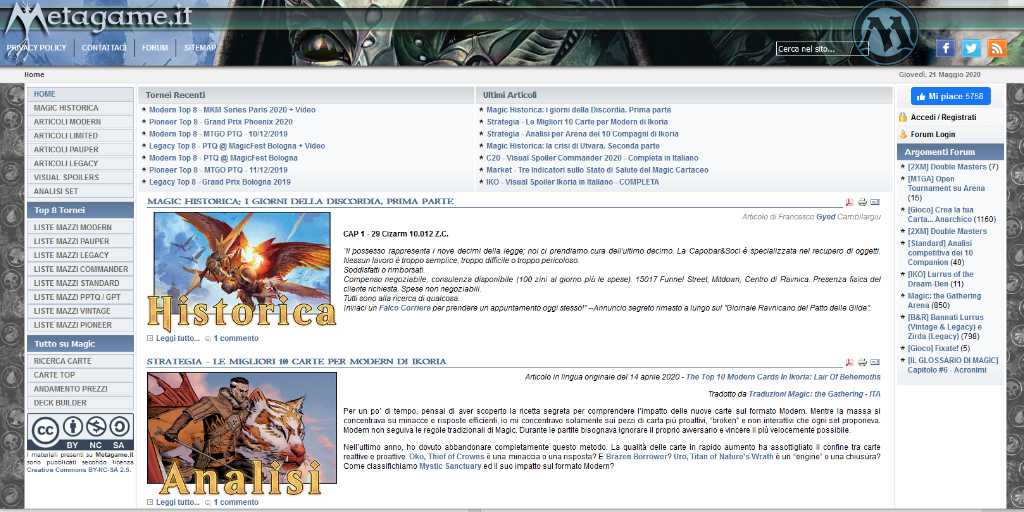Open LISTE MAZZI STANDARD

coord(80,283)
